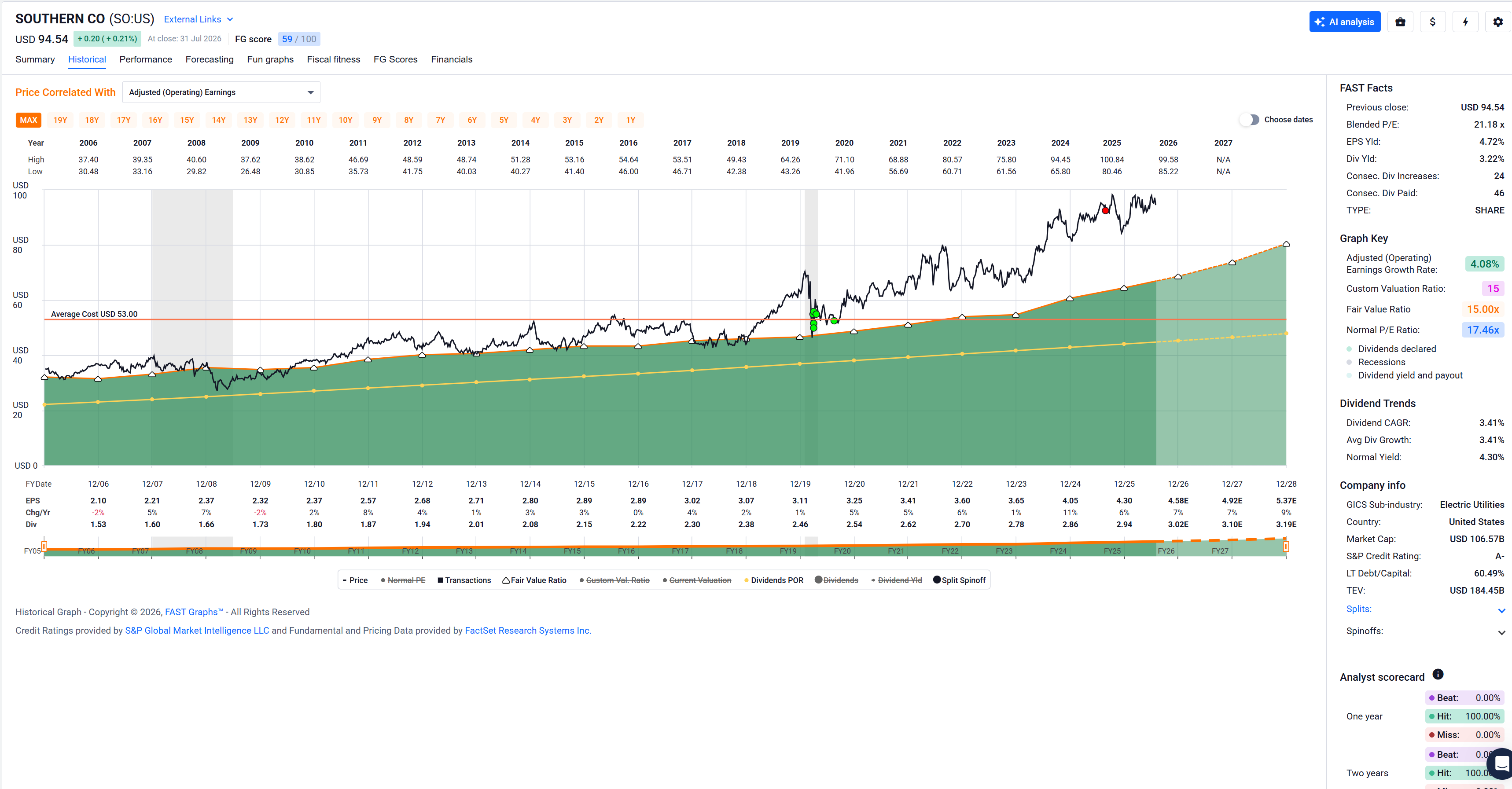The image size is (1512, 789).
Task: Switch to the 3Y range
Action: 567,120
